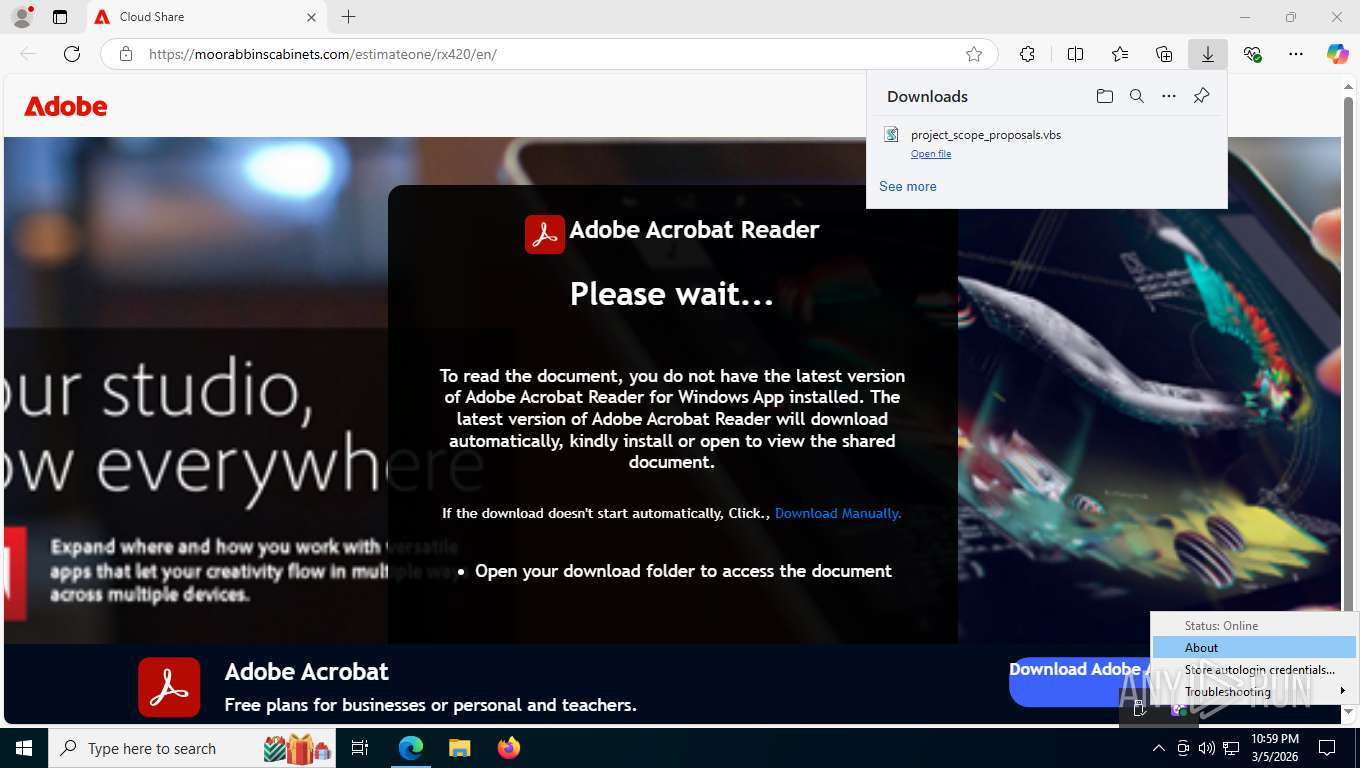Pin the Downloads panel
Viewport: 1360px width, 768px height.
pyautogui.click(x=1202, y=96)
